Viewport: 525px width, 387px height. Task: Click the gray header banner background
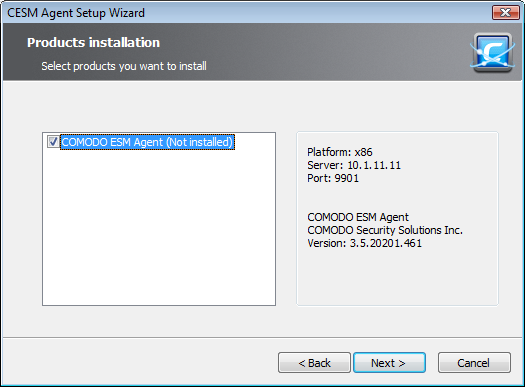[301, 52]
